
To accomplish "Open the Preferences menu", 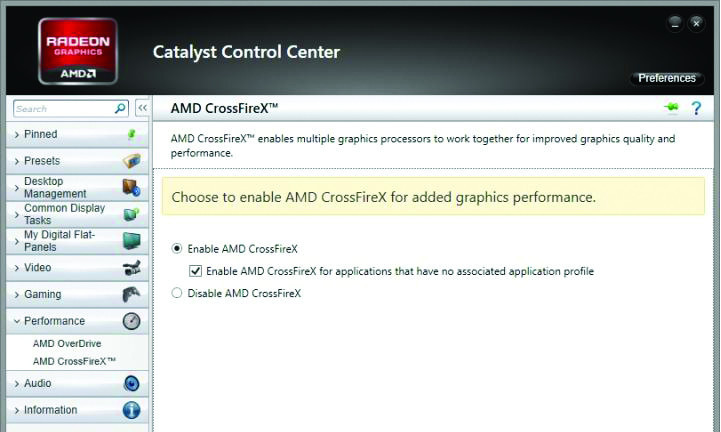I will [x=666, y=78].
